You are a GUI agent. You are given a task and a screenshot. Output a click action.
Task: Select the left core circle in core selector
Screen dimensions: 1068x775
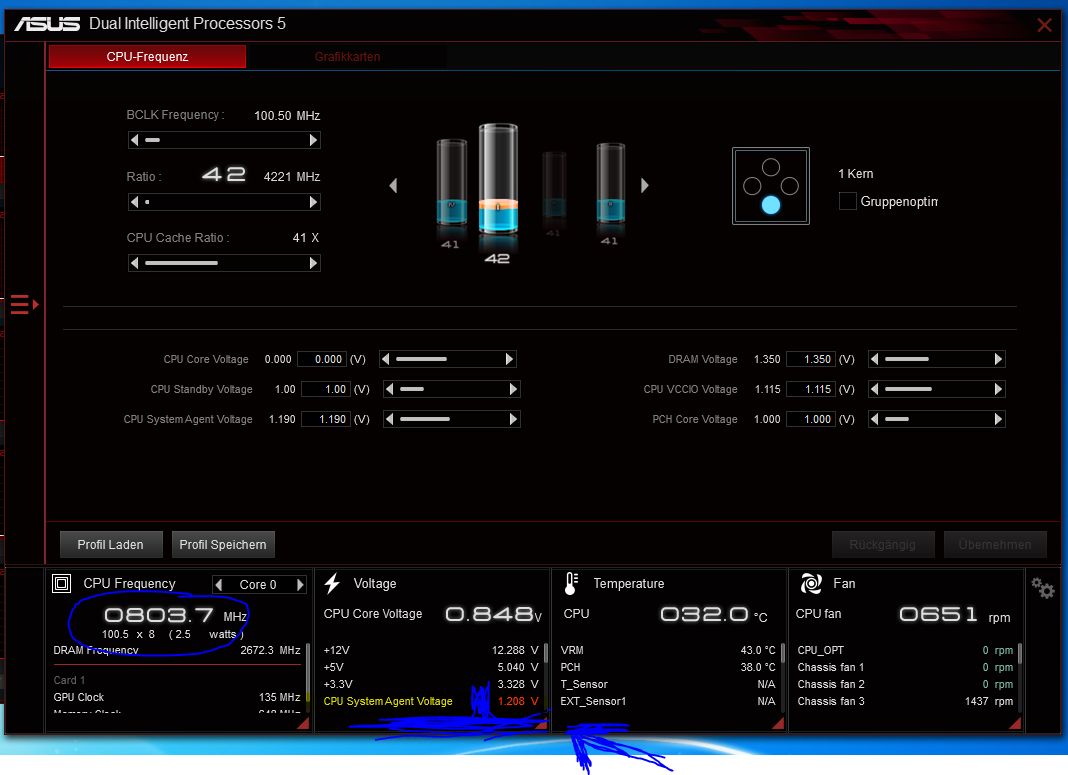[x=752, y=186]
